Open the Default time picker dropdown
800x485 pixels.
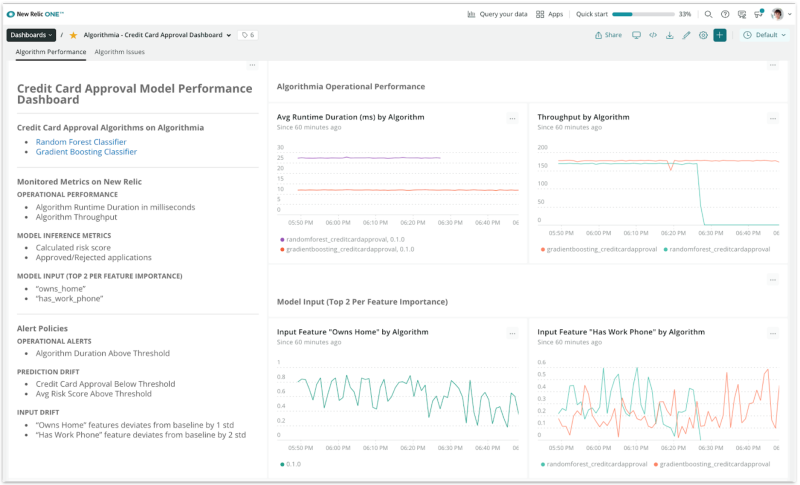click(765, 35)
